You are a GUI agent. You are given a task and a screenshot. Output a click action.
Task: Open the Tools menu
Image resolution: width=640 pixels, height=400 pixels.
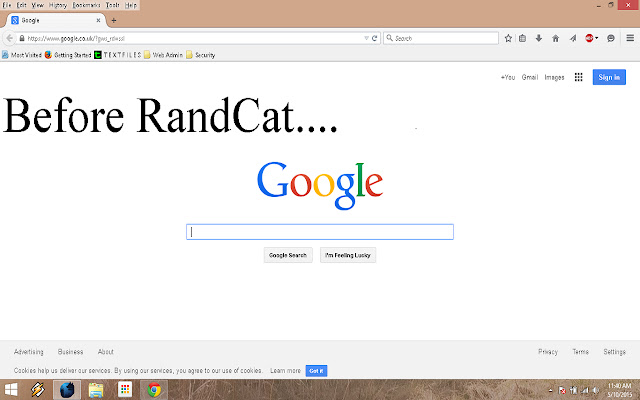tap(113, 5)
